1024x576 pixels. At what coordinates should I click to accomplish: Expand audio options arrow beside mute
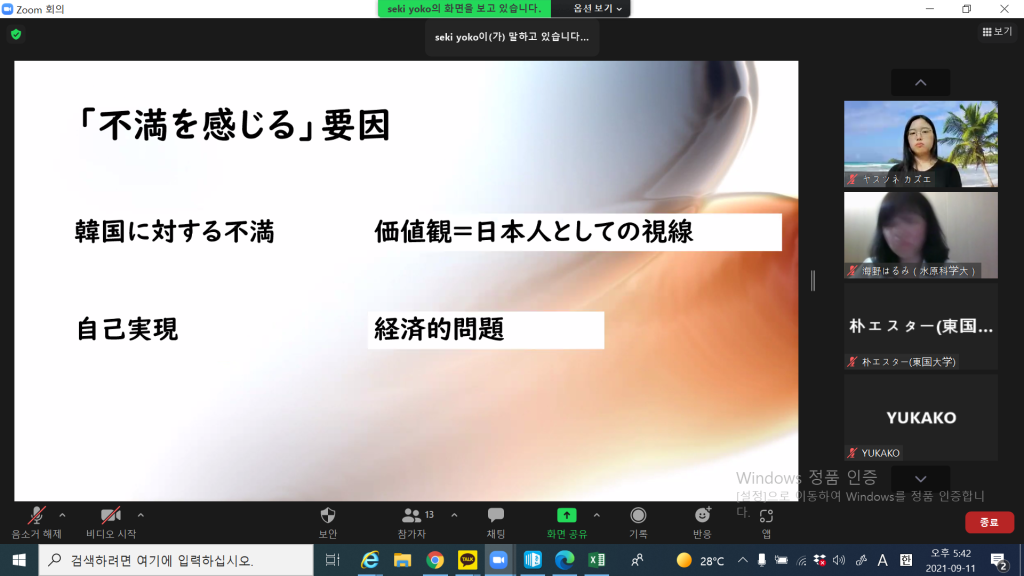click(x=62, y=515)
